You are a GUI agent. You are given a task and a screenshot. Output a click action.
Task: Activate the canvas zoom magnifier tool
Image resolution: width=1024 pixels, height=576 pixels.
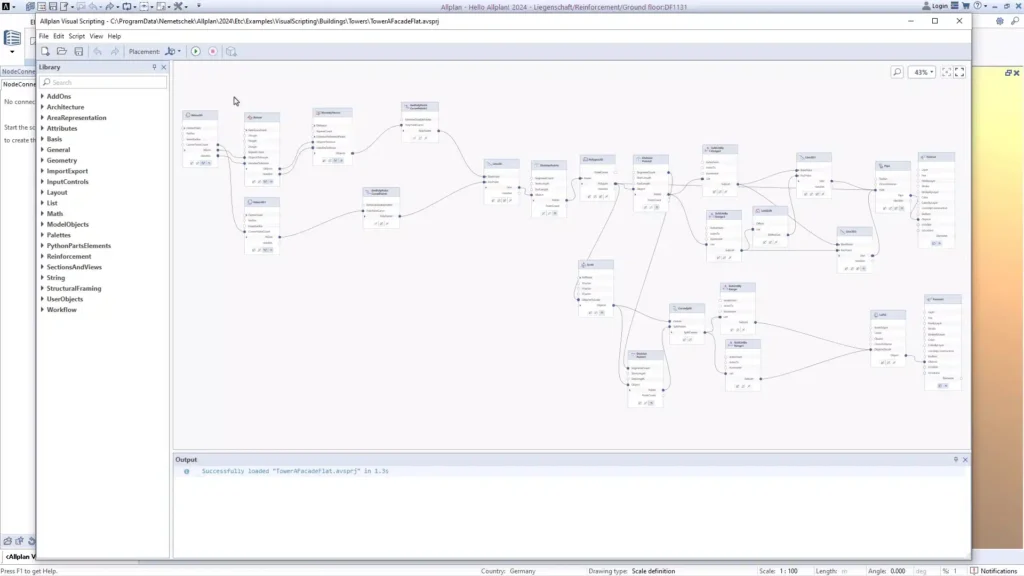click(898, 72)
